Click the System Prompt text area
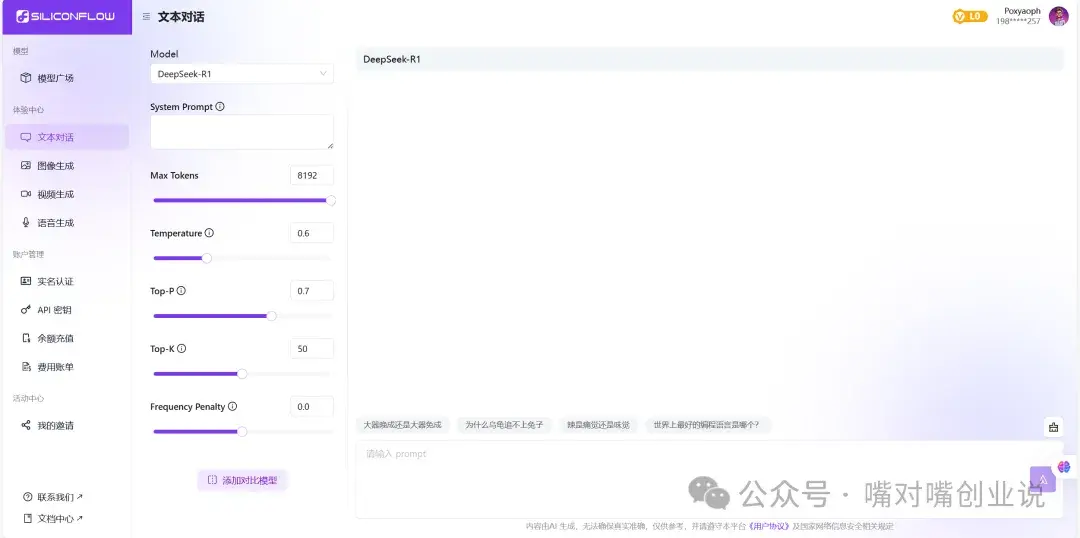This screenshot has width=1080, height=538. tap(242, 132)
